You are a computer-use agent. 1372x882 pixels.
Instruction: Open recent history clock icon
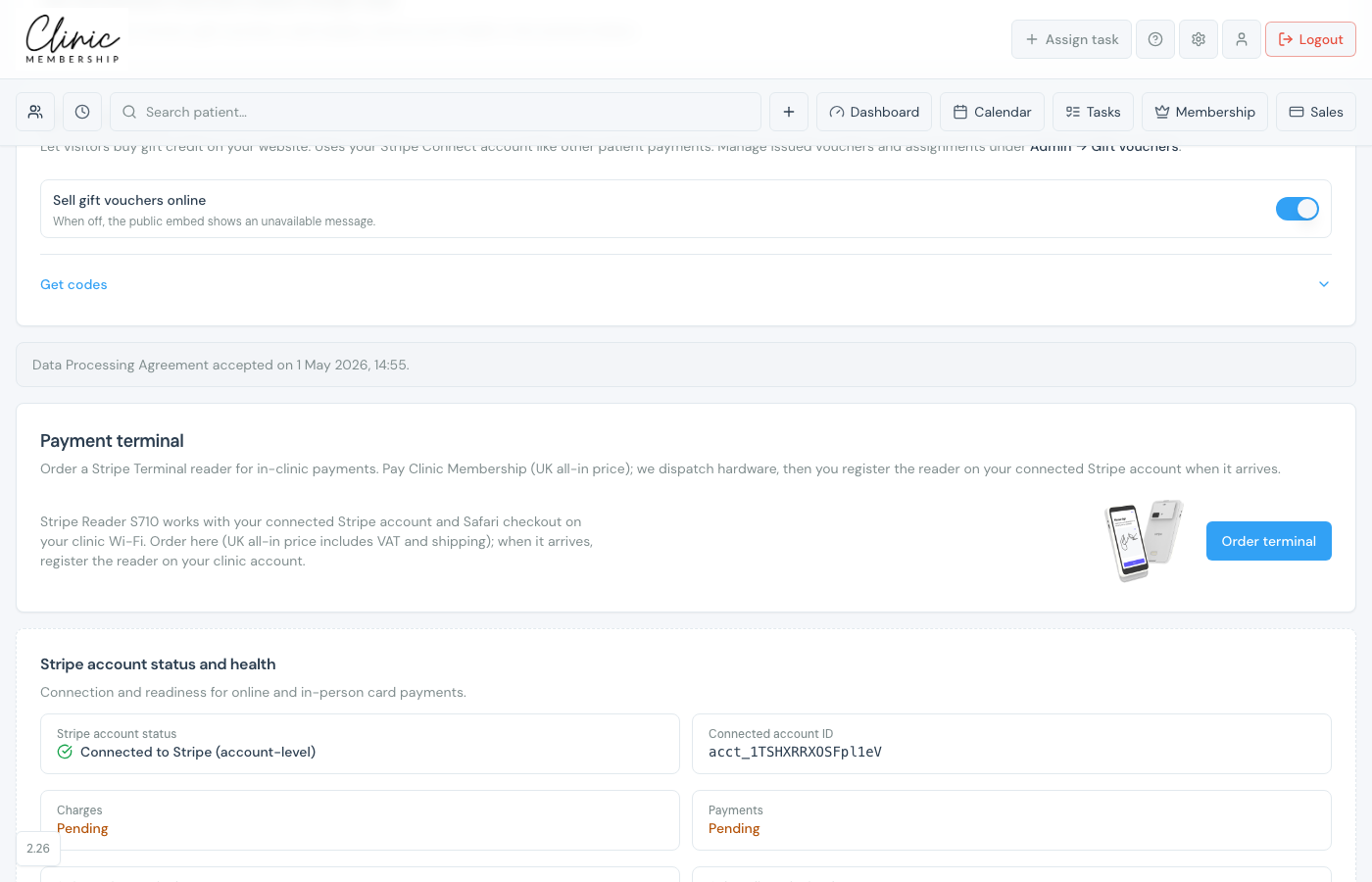82,112
